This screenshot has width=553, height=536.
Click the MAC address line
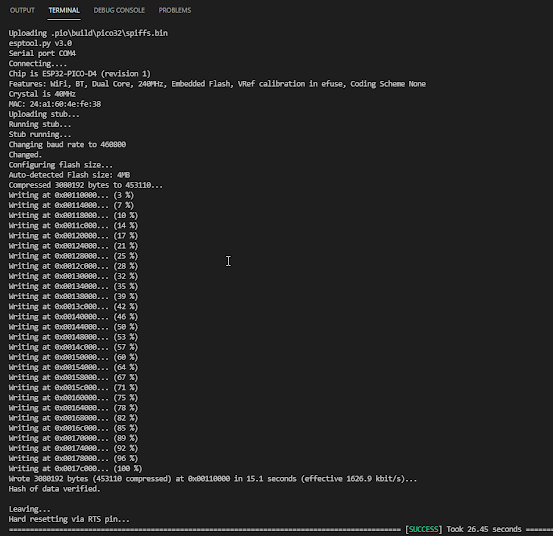pyautogui.click(x=55, y=104)
